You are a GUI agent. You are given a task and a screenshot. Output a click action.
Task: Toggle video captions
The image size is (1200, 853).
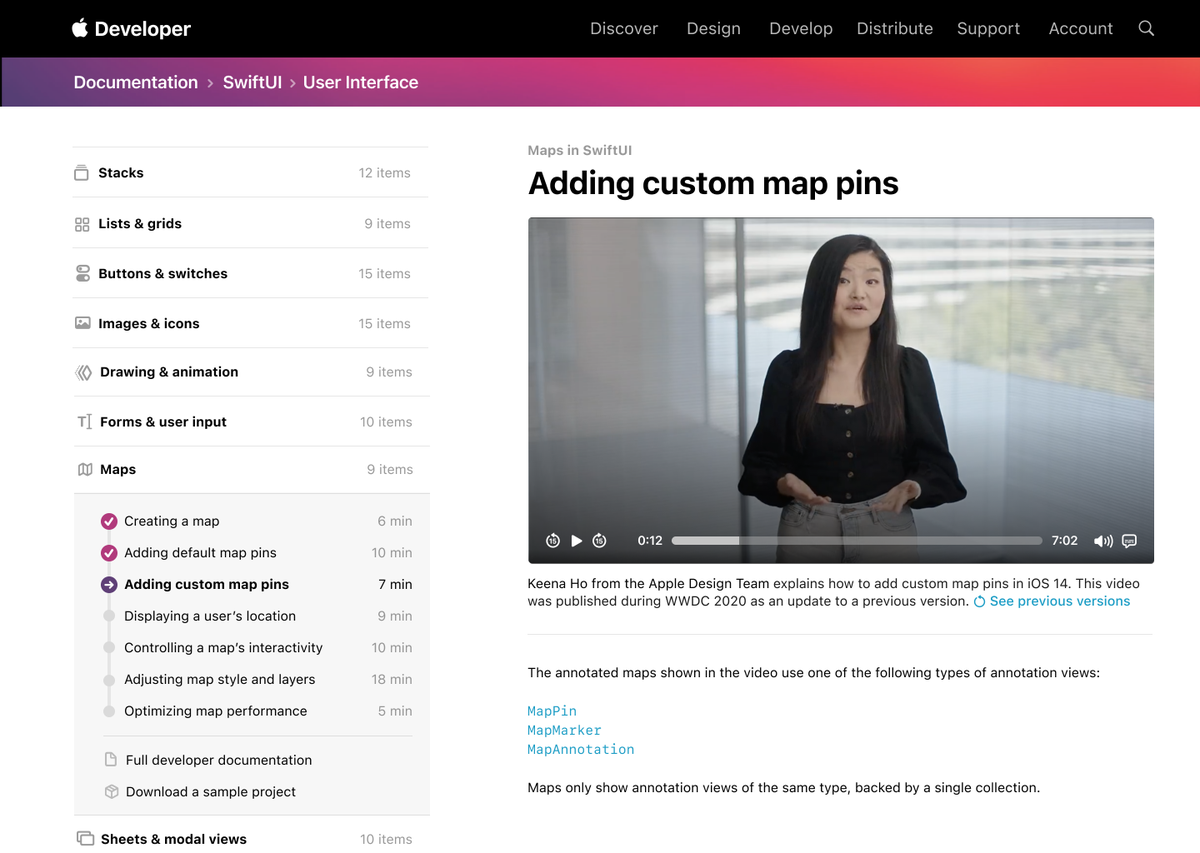click(1129, 540)
